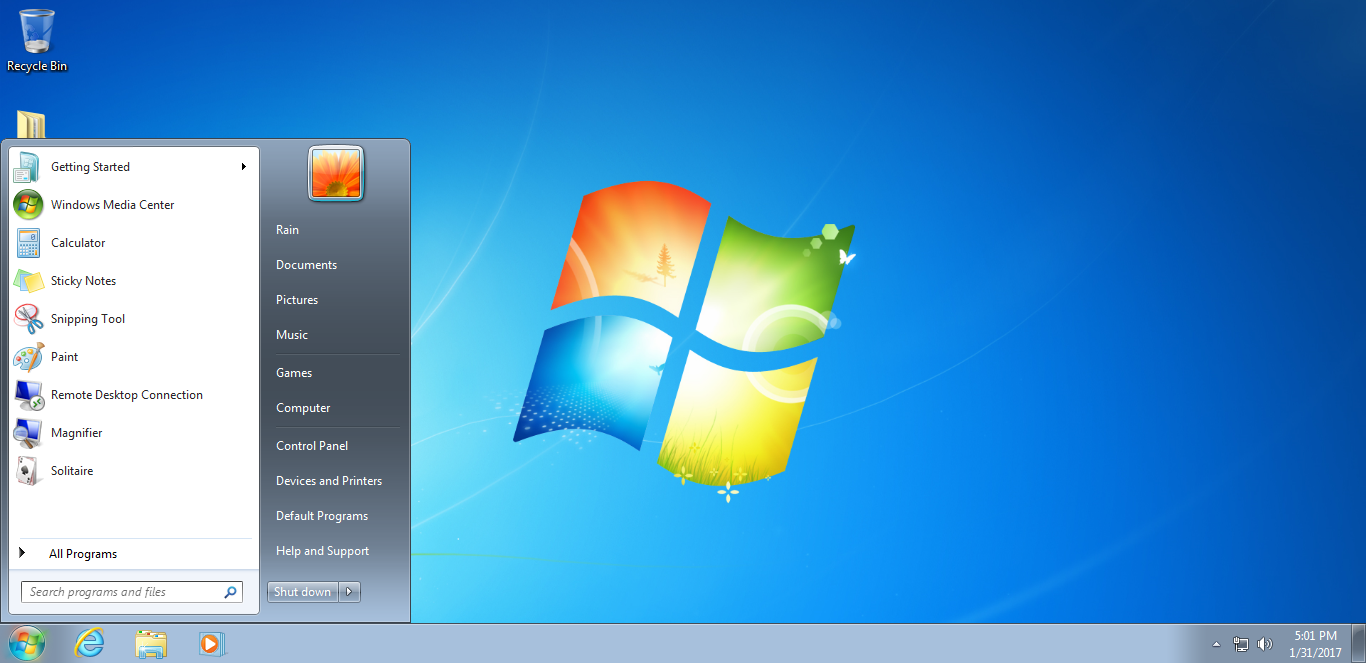1366x663 pixels.
Task: Select the Getting Started label
Action: 90,167
